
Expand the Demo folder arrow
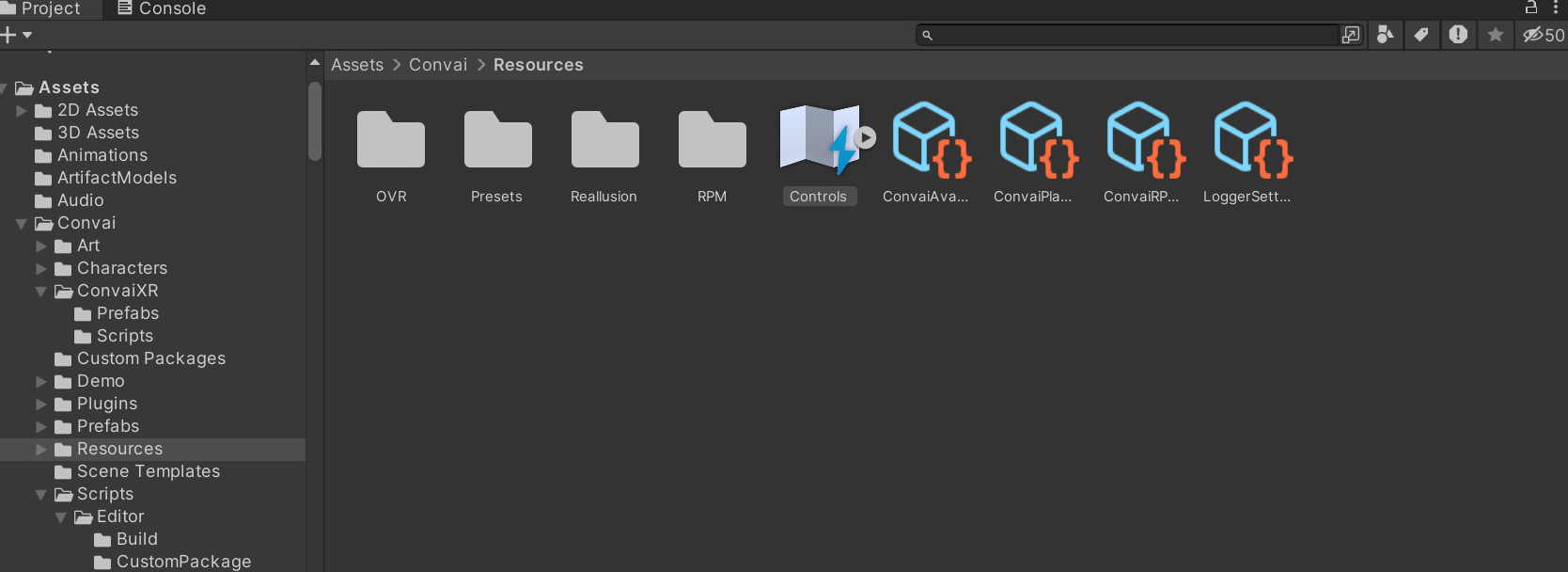[41, 381]
